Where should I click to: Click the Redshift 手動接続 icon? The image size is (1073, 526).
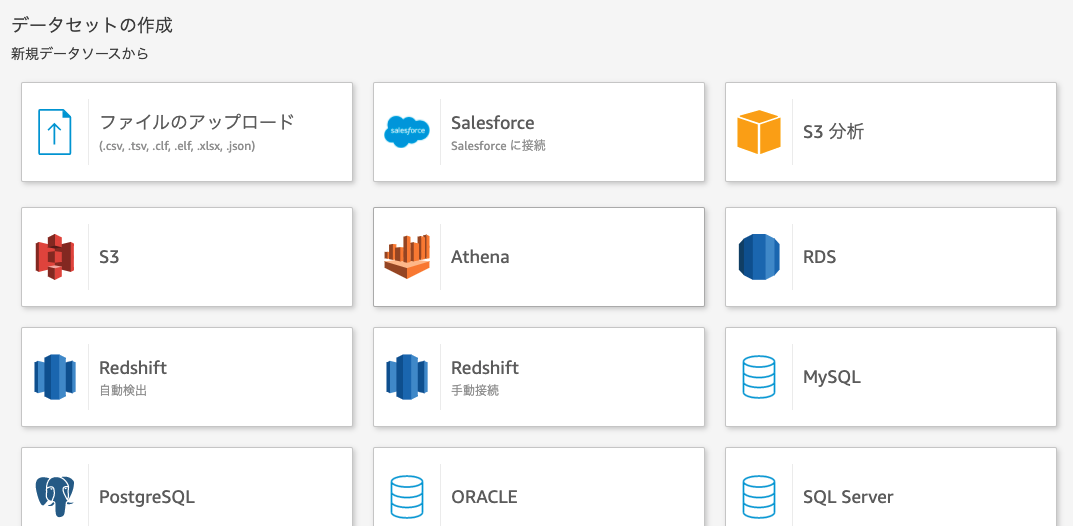407,377
